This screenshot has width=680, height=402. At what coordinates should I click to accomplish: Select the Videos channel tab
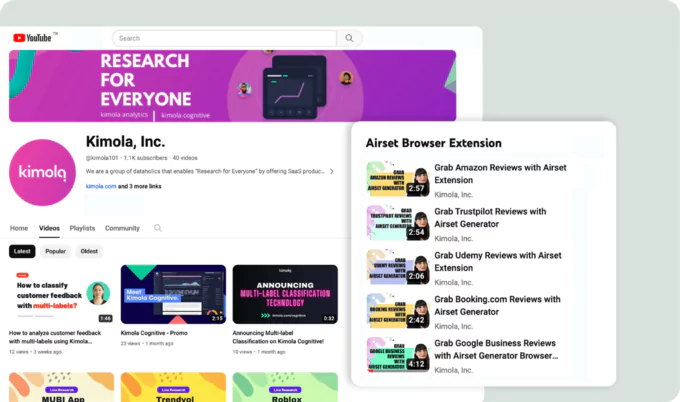click(x=49, y=228)
